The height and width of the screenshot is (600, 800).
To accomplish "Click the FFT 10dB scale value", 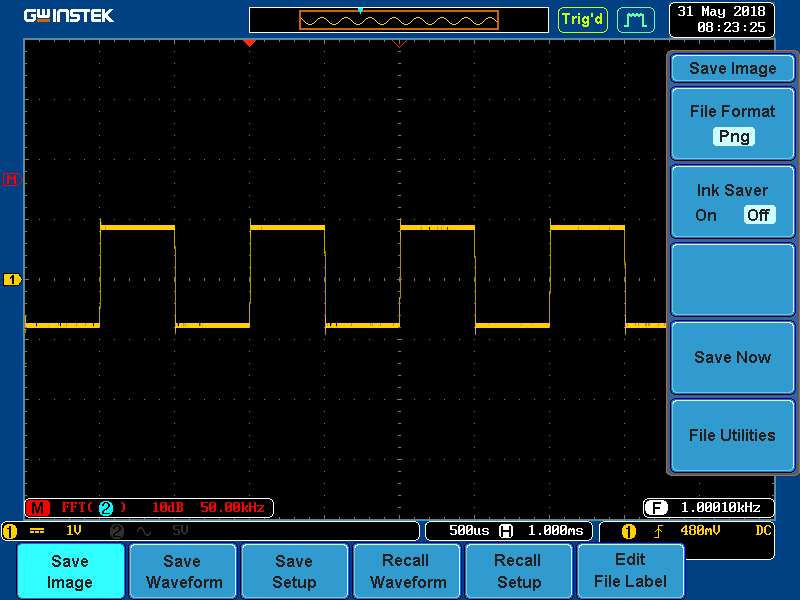I will coord(167,508).
